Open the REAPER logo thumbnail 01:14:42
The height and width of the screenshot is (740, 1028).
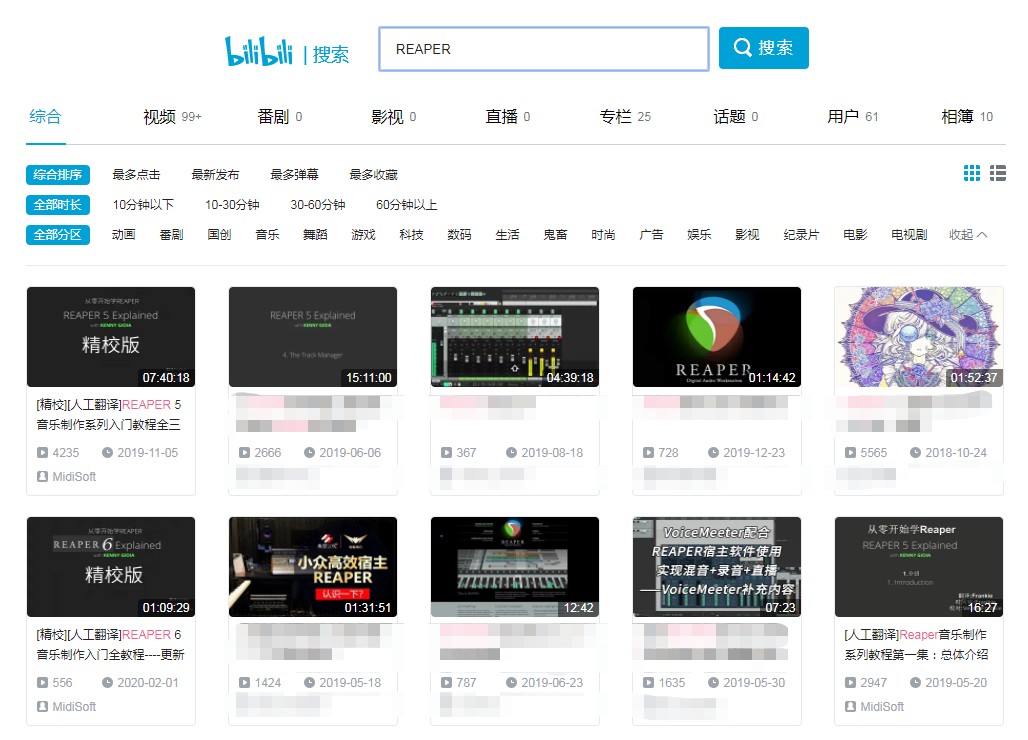pyautogui.click(x=717, y=337)
